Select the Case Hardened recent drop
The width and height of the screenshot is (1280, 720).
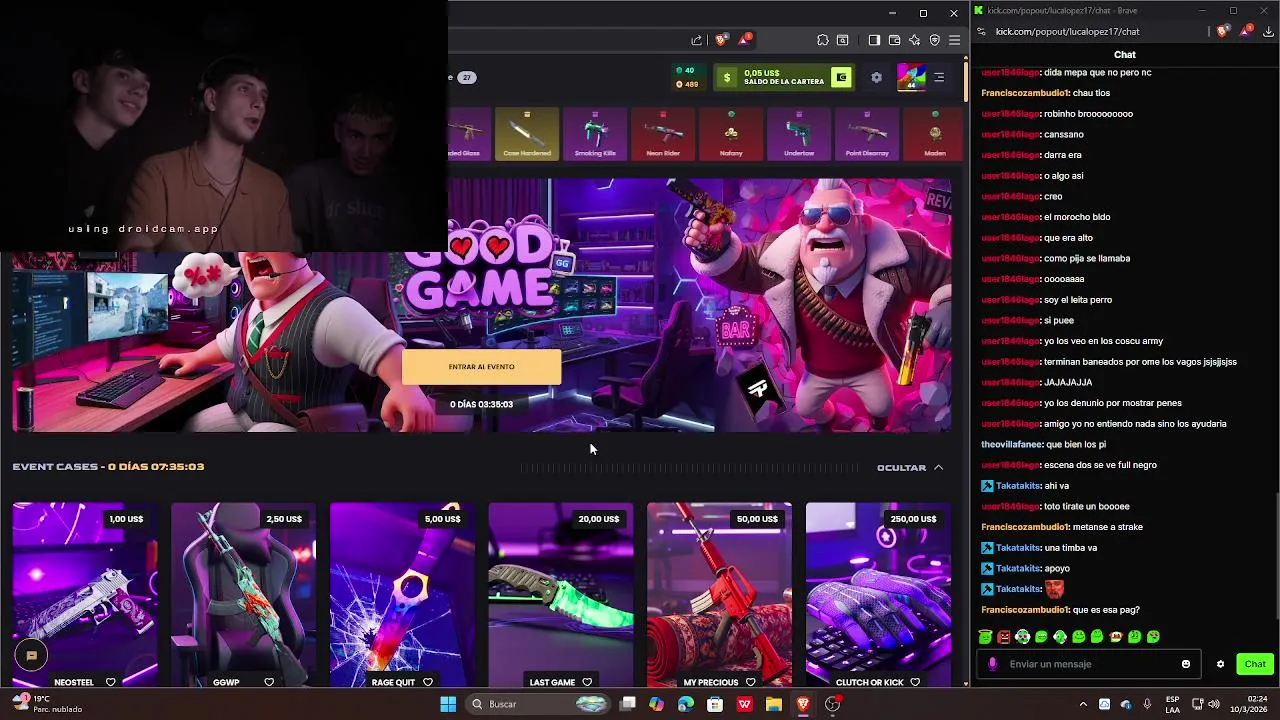coord(527,134)
